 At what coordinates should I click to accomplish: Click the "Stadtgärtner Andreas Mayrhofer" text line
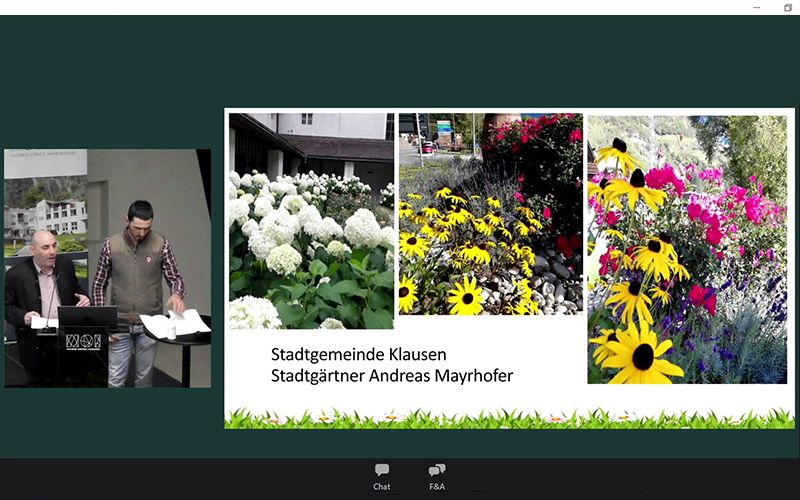392,375
